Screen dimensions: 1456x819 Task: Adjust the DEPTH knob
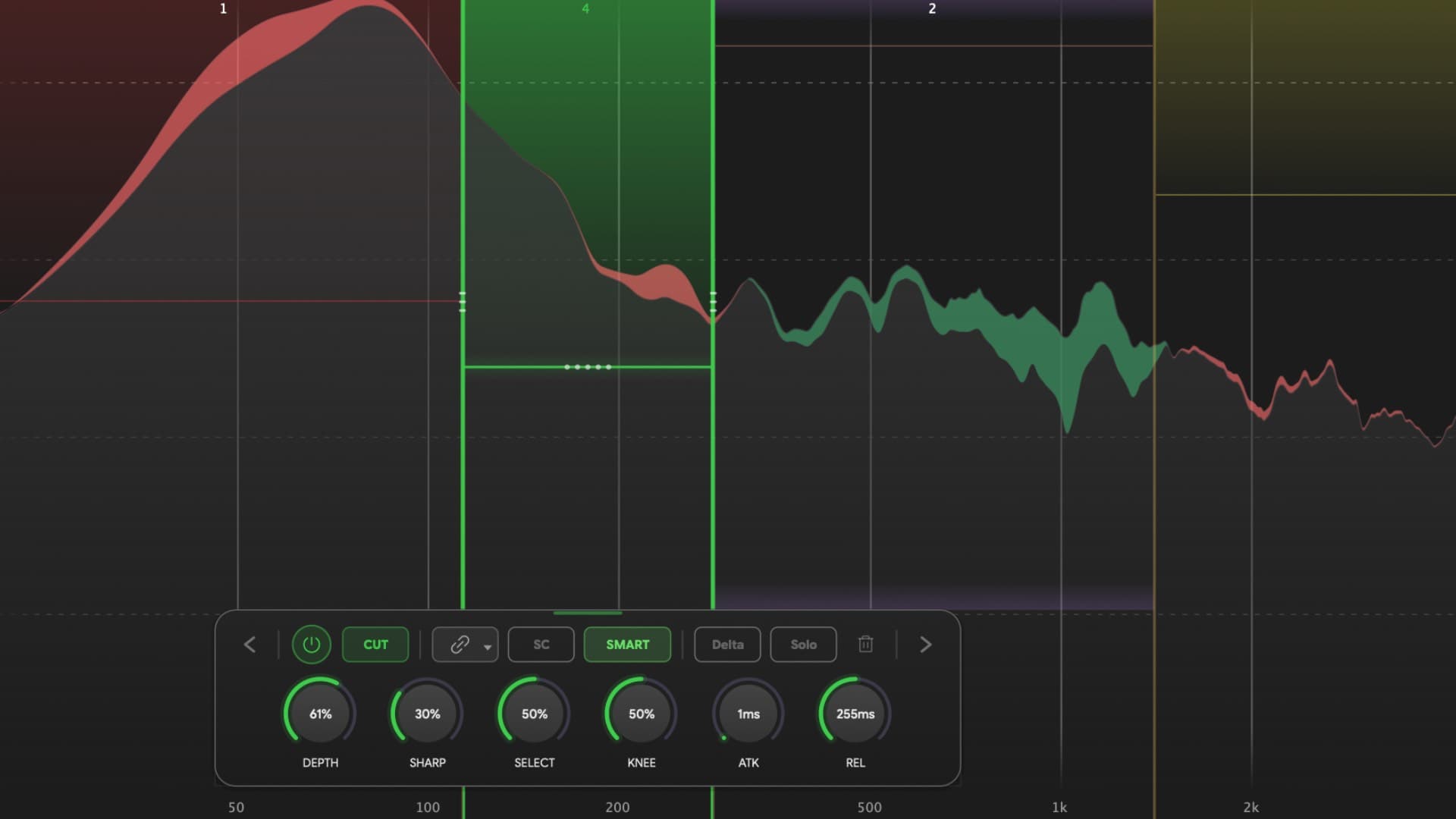319,714
